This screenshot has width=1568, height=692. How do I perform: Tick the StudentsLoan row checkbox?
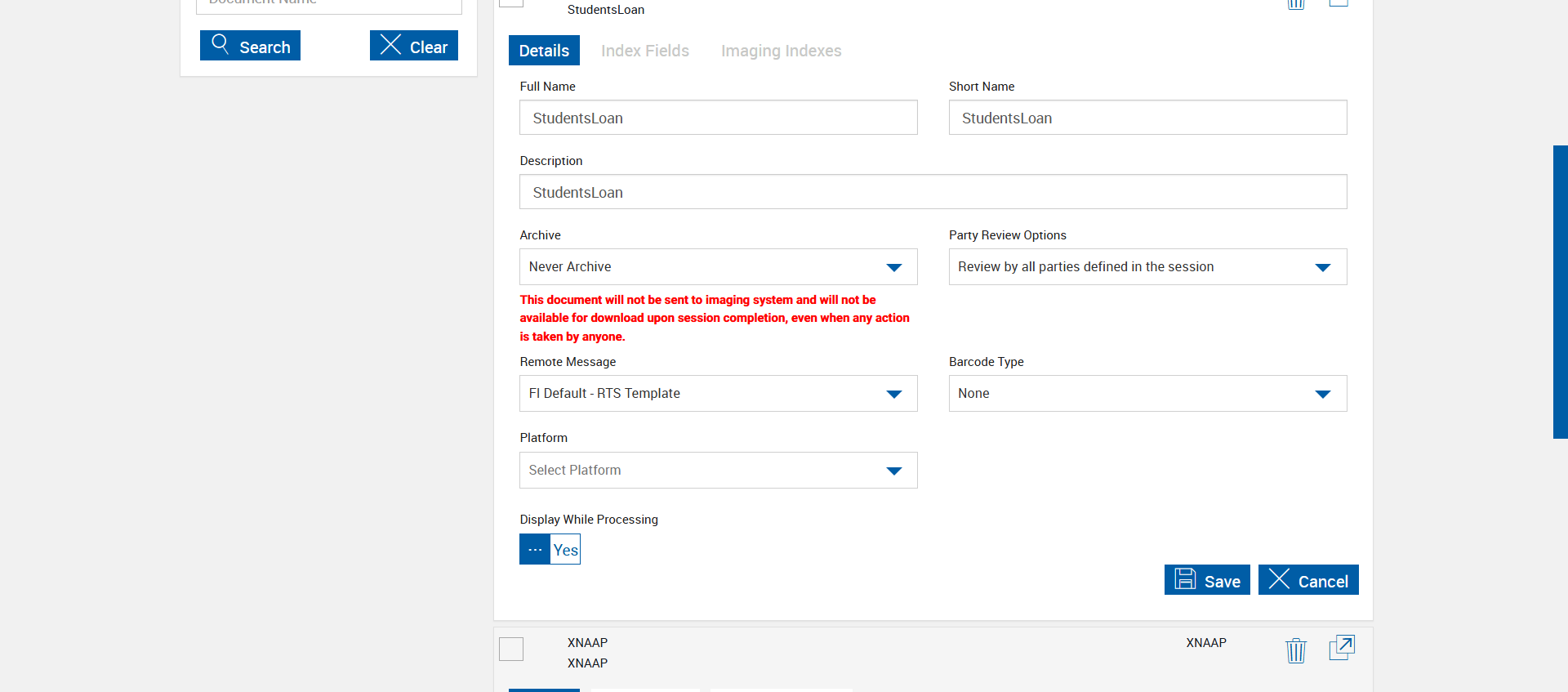pyautogui.click(x=511, y=2)
